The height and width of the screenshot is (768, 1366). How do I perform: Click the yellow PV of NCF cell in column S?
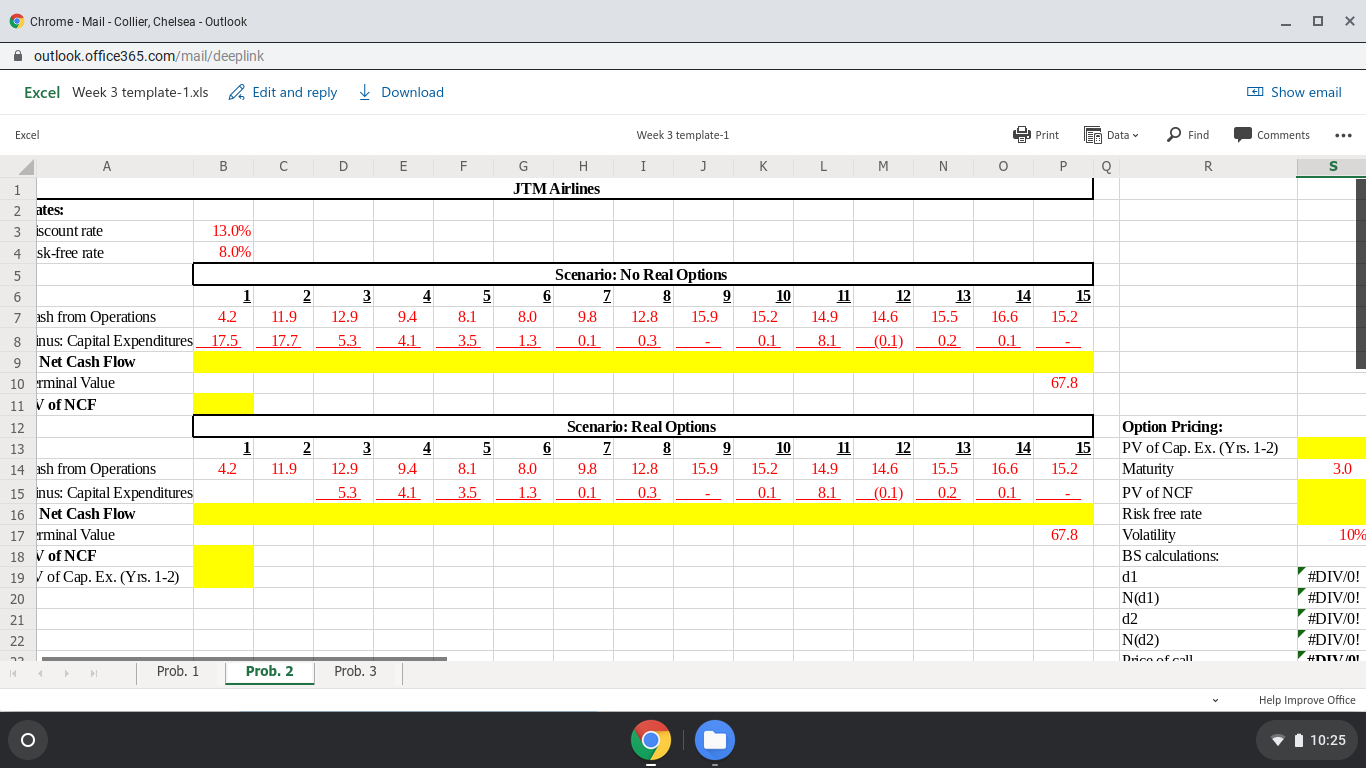tap(1331, 492)
